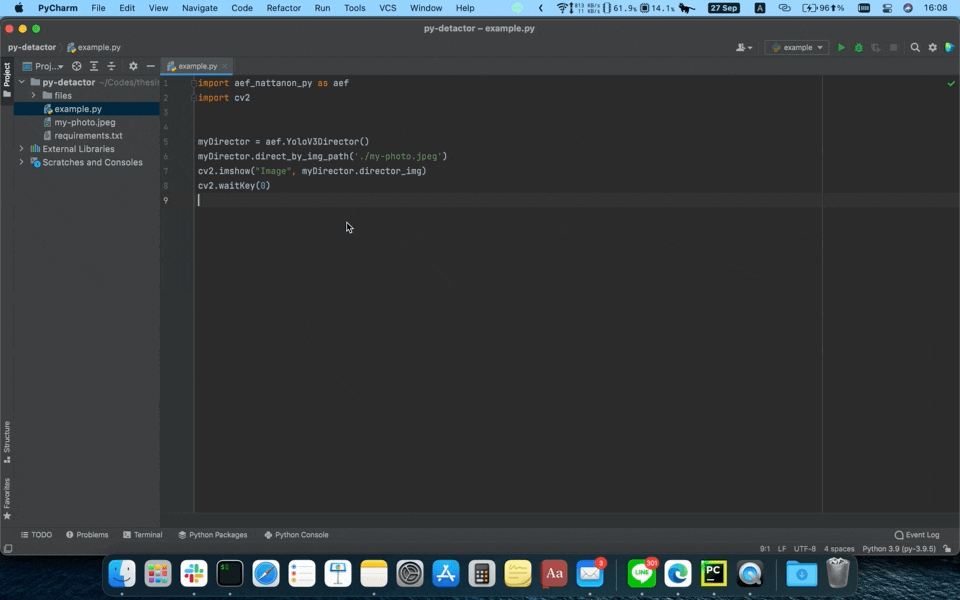Expand External Libraries node
Screen dimensions: 960x600
22,149
